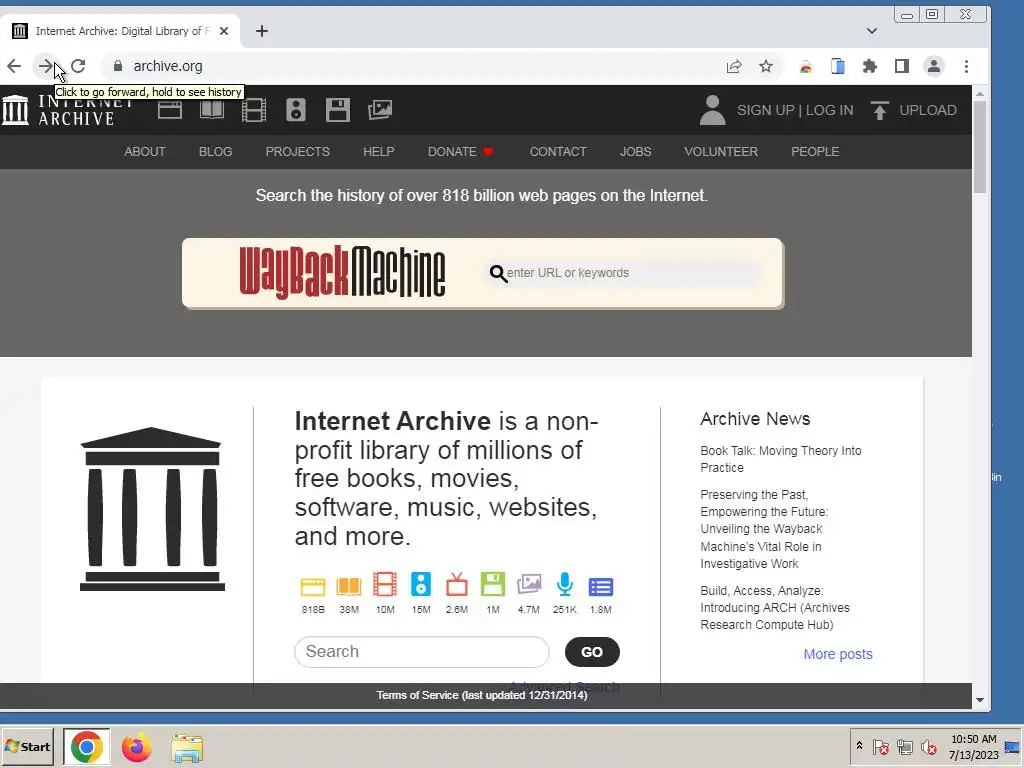Open the Texts book icon in top nav

[x=212, y=110]
